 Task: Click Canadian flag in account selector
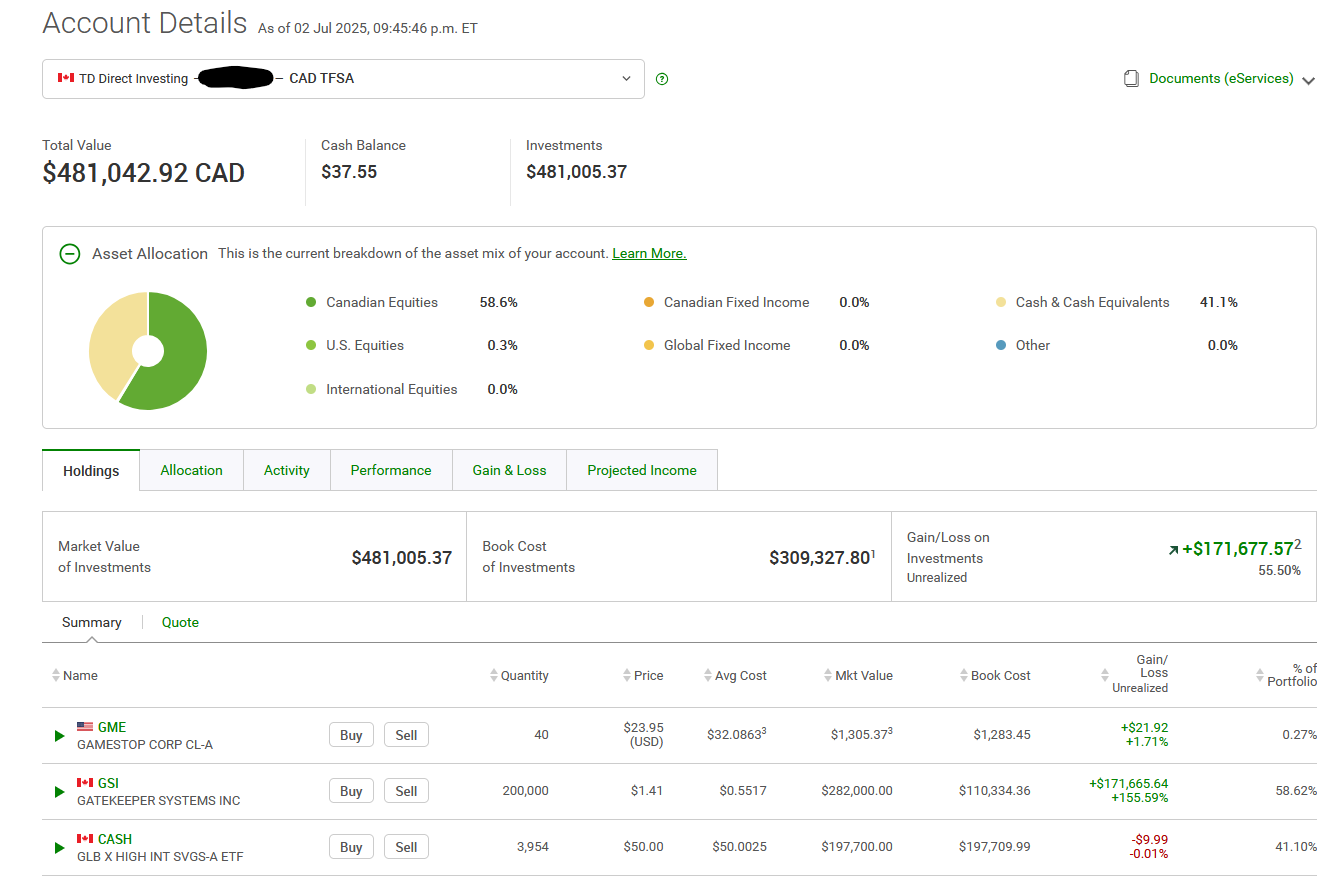[x=66, y=78]
